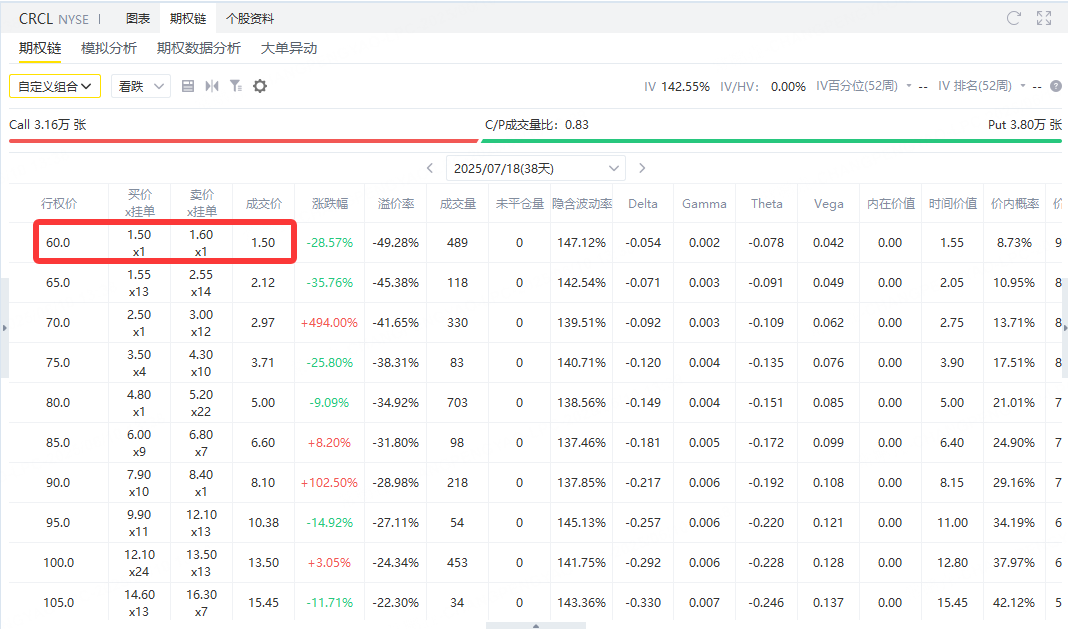Viewport: 1068px width, 629px height.
Task: Open the option chain filter icon
Action: coord(236,86)
